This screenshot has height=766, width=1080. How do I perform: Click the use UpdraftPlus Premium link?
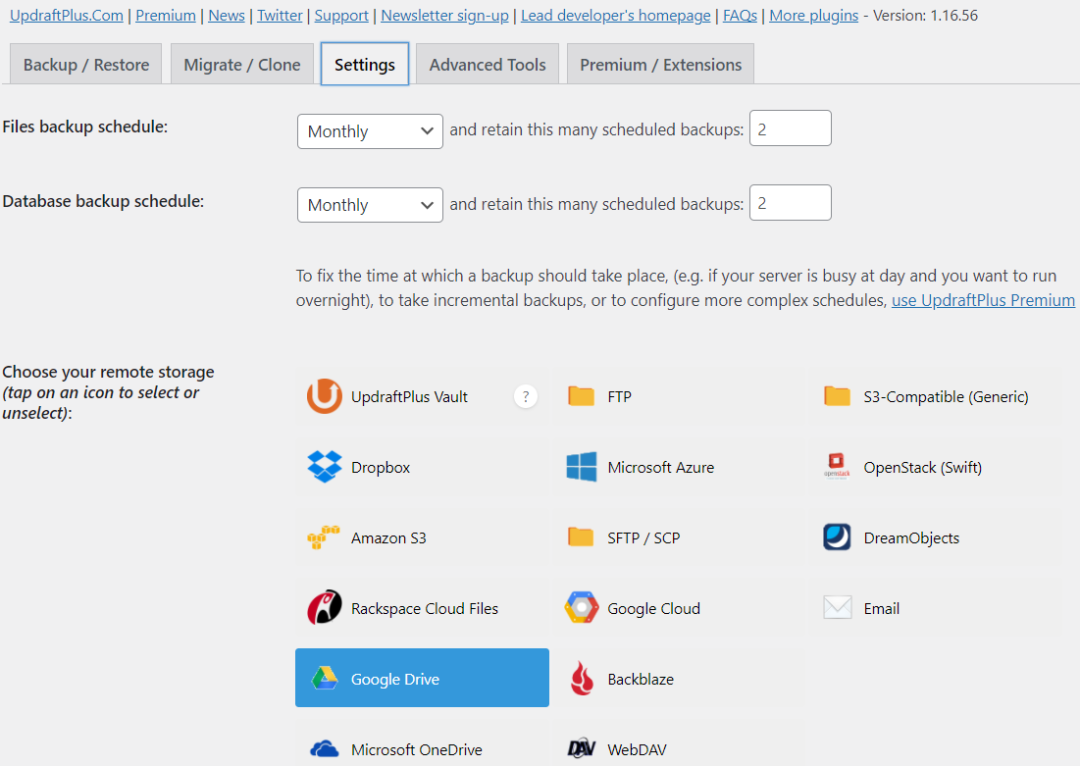coord(984,300)
